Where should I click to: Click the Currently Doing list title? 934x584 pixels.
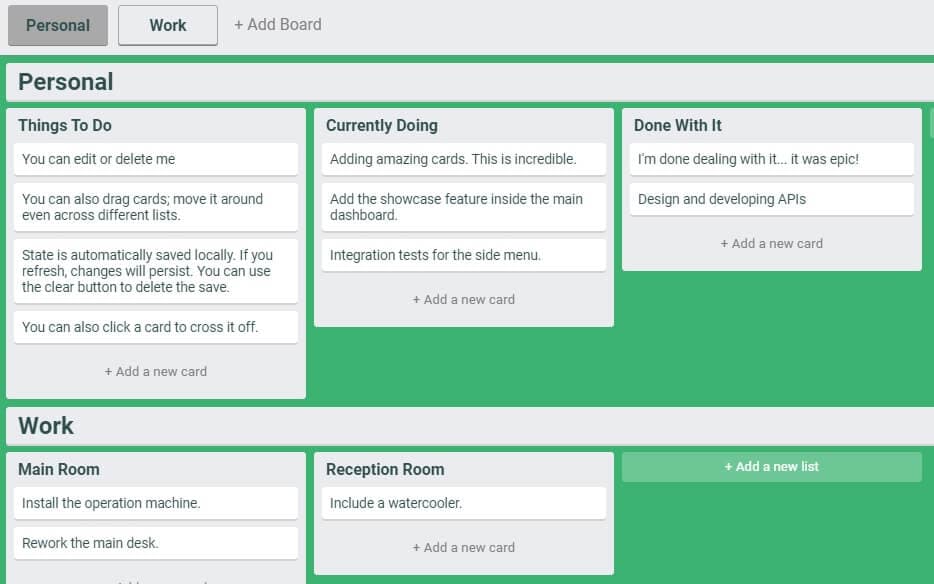[x=382, y=125]
